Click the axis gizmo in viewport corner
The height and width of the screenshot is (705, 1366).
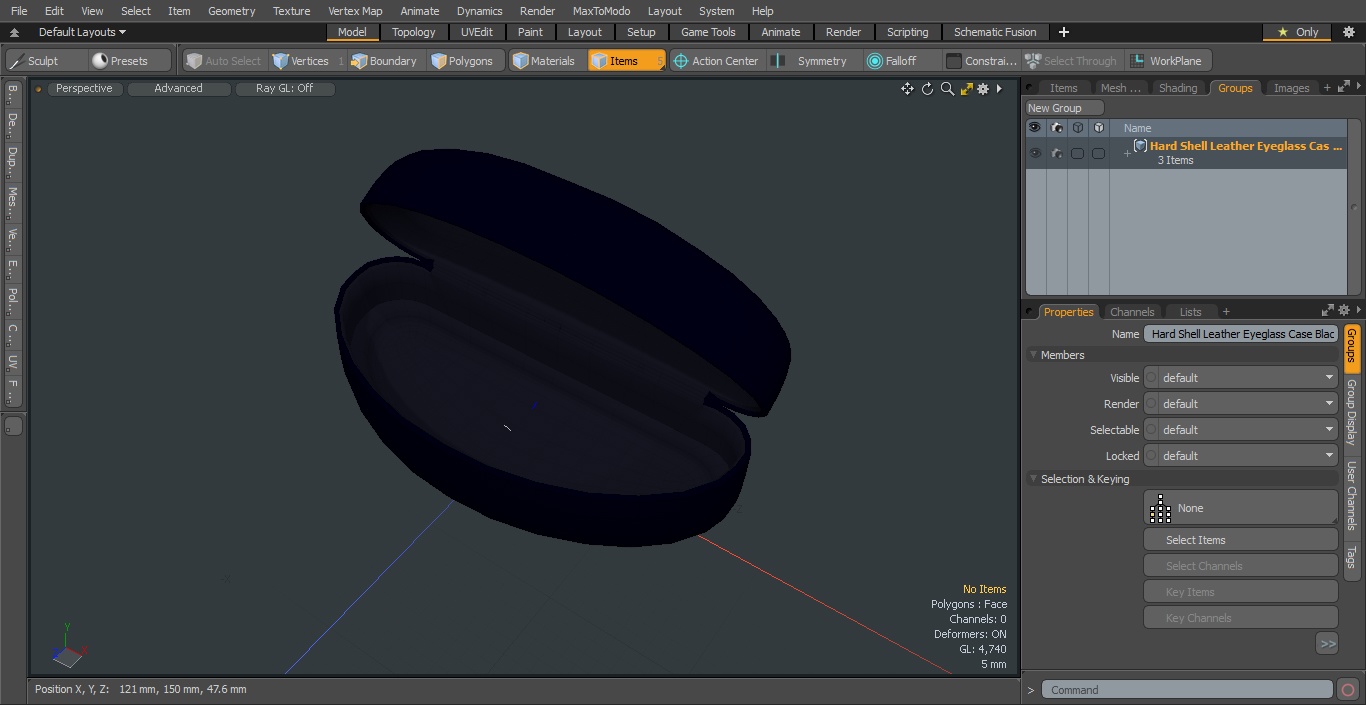coord(68,648)
